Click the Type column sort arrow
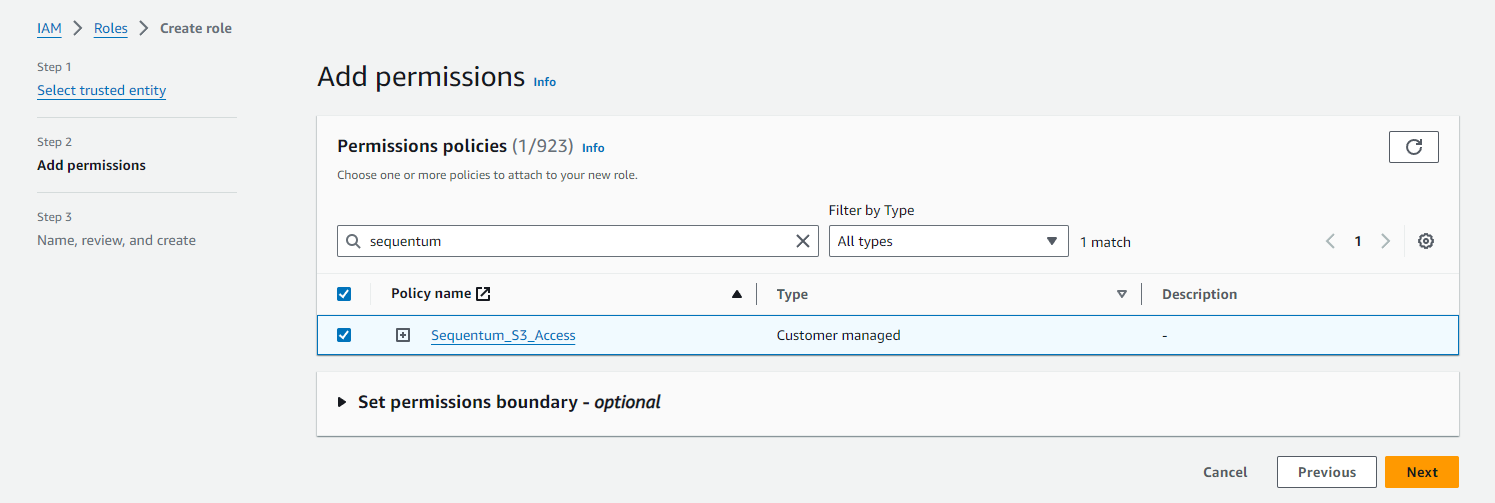 pyautogui.click(x=1121, y=294)
